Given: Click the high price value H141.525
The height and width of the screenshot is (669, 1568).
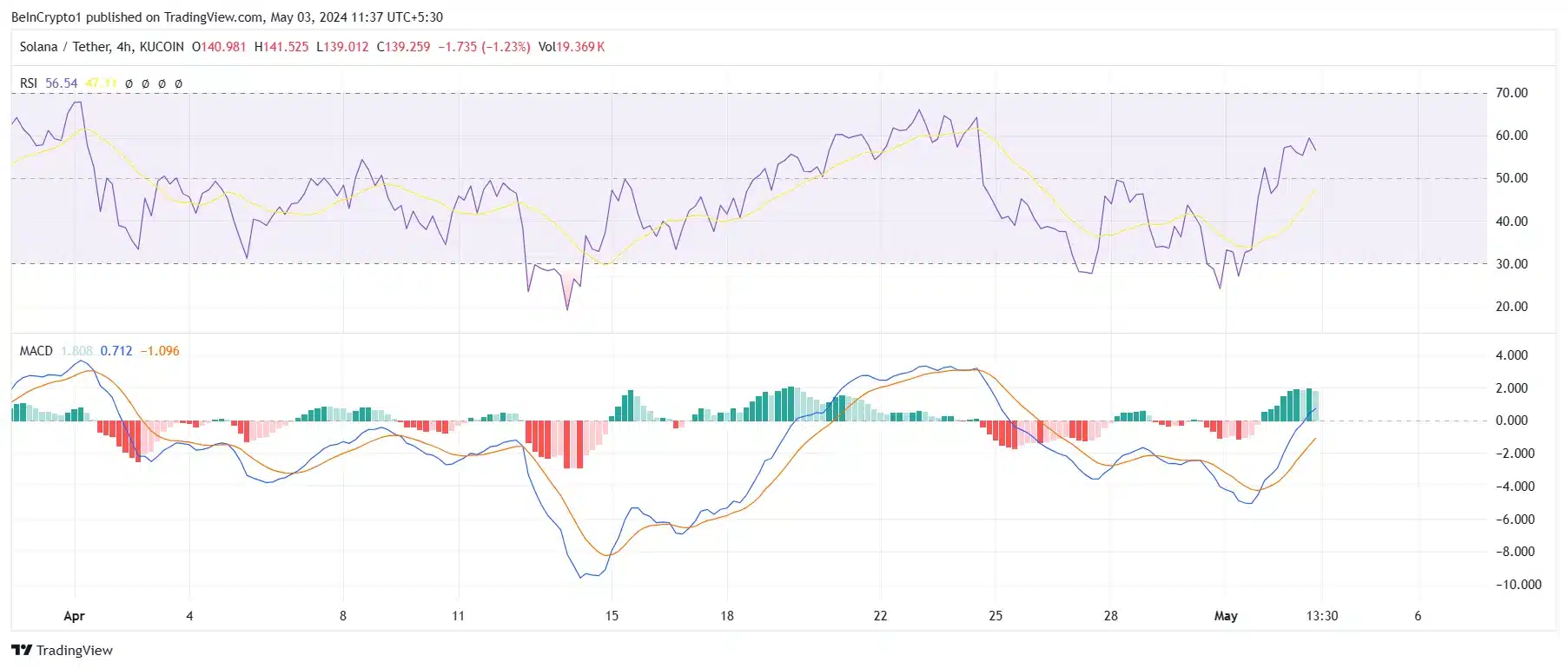Looking at the screenshot, I should click(x=281, y=47).
